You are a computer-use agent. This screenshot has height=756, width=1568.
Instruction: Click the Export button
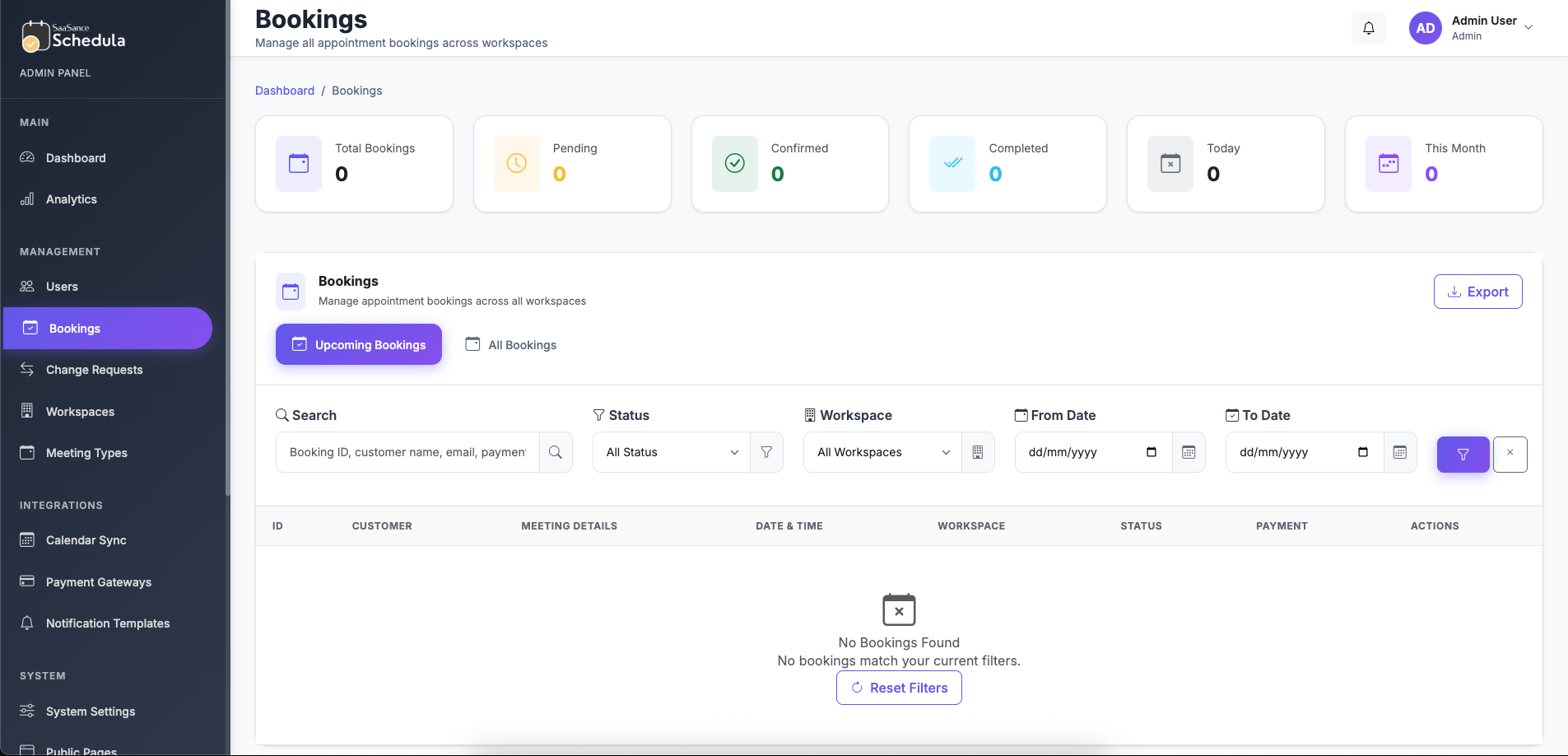pyautogui.click(x=1477, y=291)
